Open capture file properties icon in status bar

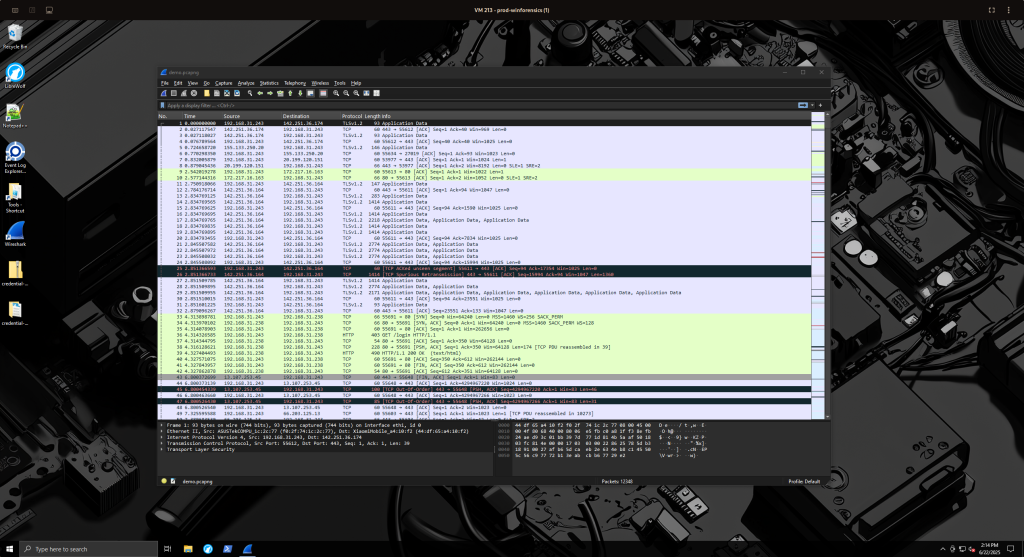click(173, 481)
